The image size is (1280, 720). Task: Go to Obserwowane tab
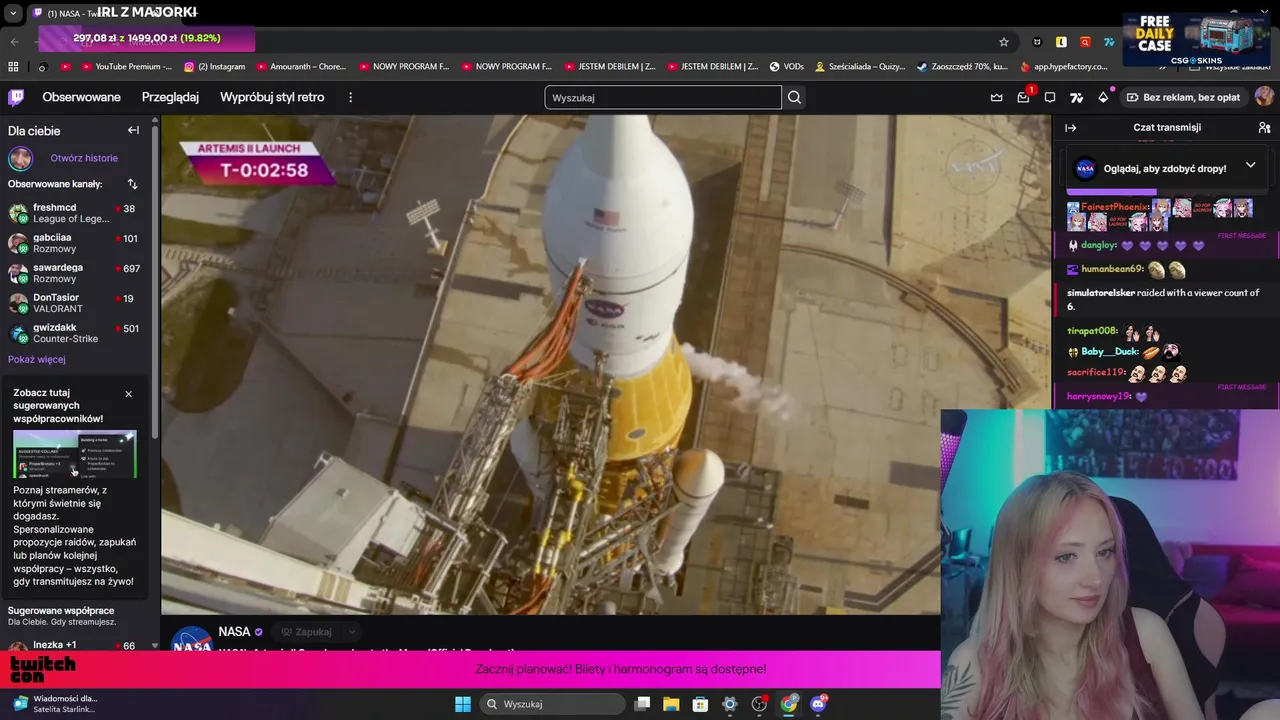tap(81, 97)
